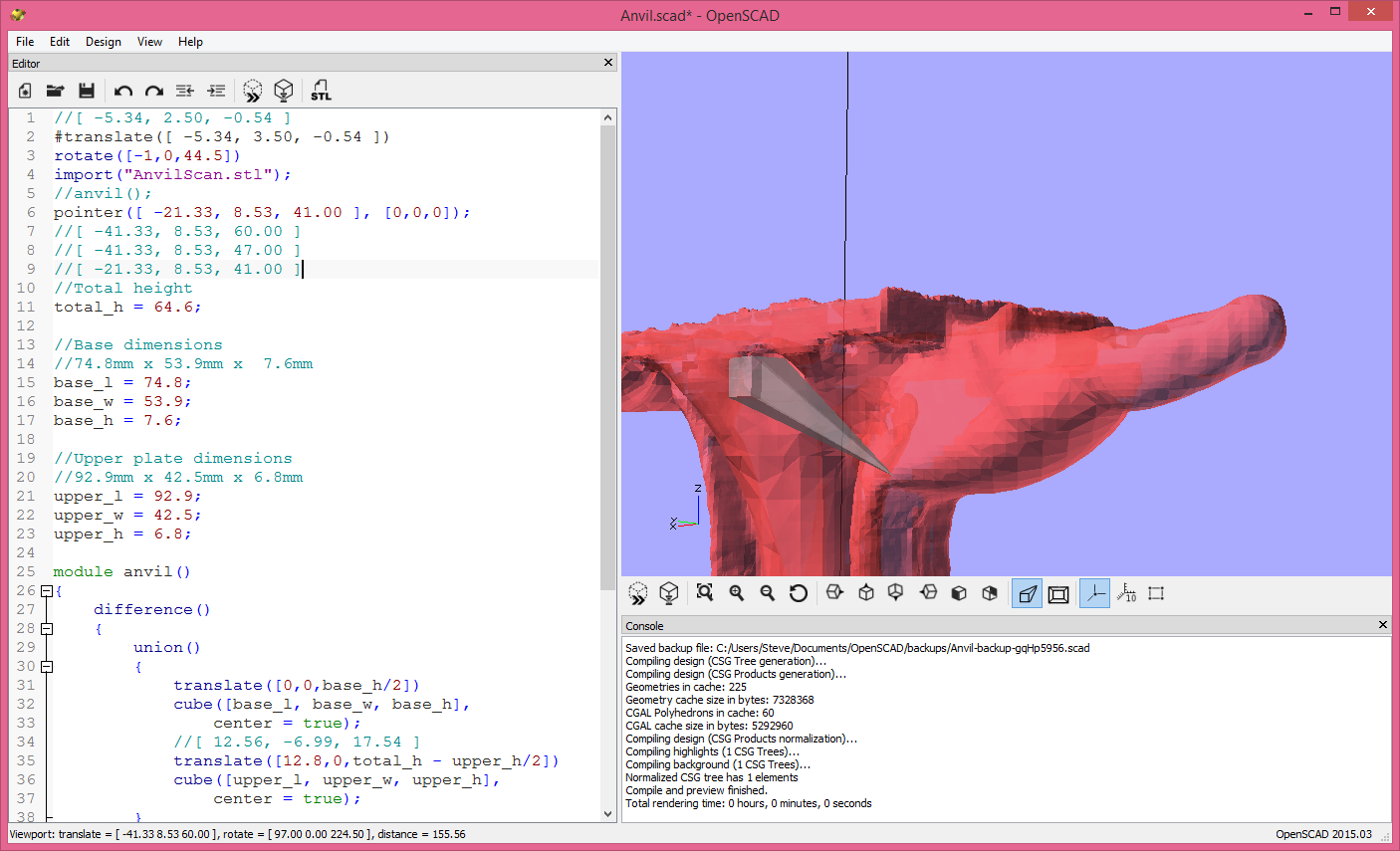Click console line 'Geometries in cache: 225'
Image resolution: width=1400 pixels, height=851 pixels.
pos(686,687)
